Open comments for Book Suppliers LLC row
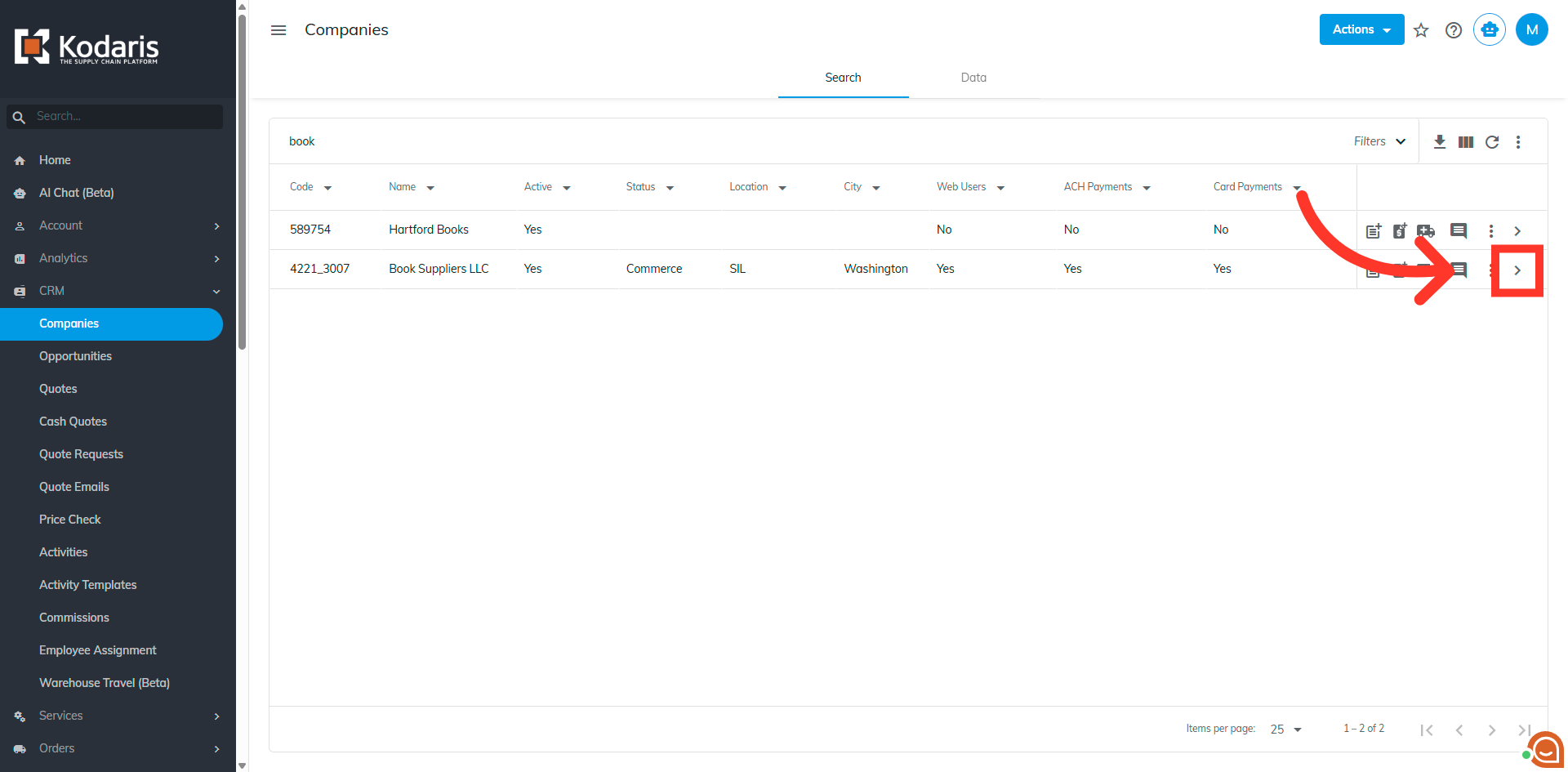The height and width of the screenshot is (772, 1568). pos(1459,270)
